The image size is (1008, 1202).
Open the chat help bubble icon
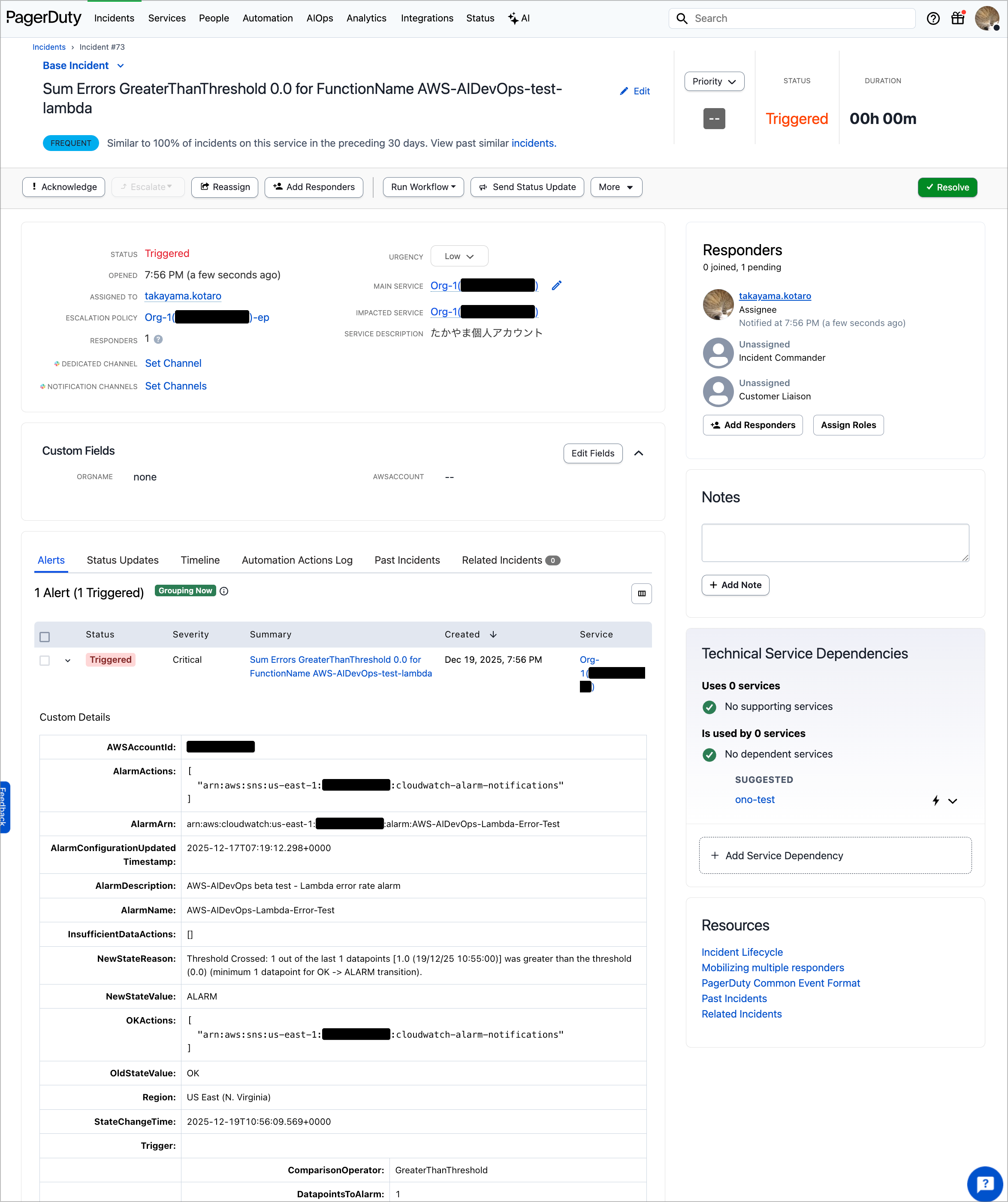(984, 1183)
